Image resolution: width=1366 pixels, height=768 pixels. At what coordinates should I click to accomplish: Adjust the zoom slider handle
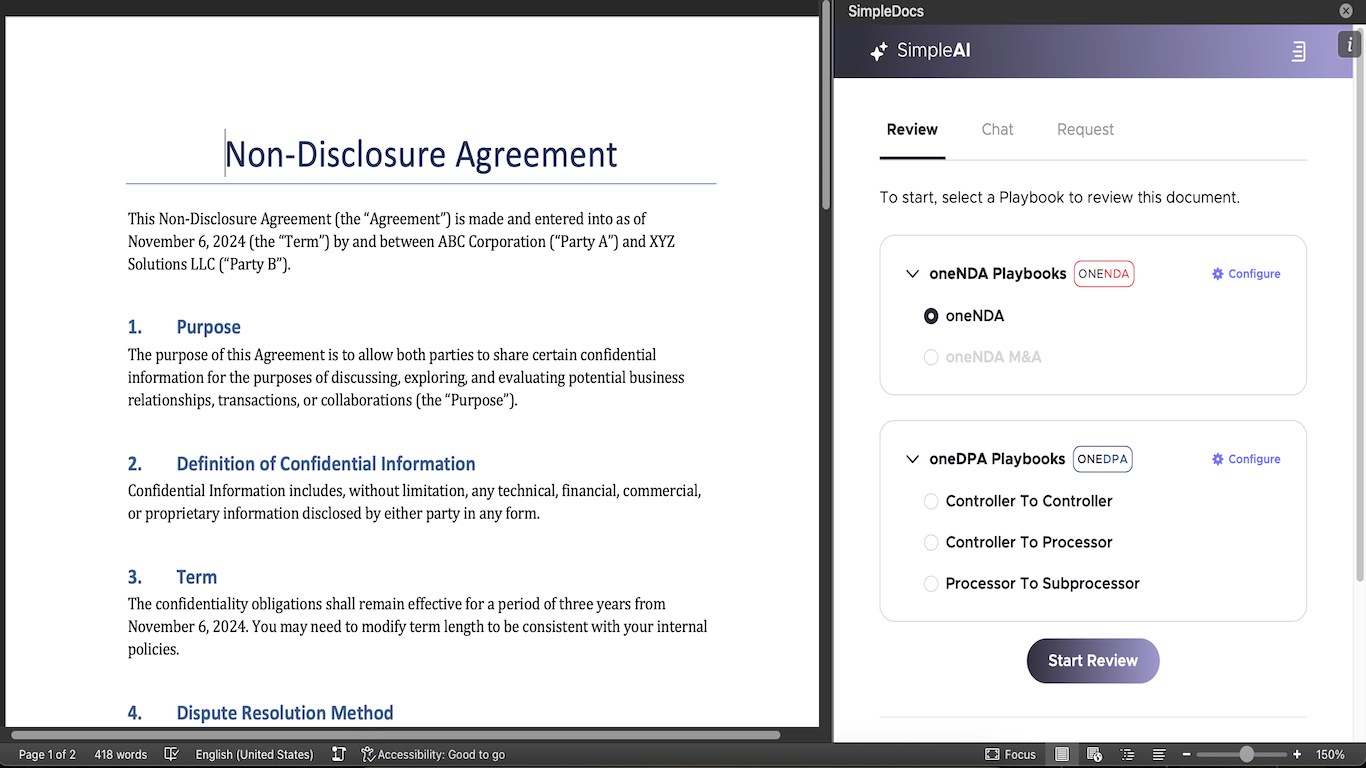coord(1246,754)
